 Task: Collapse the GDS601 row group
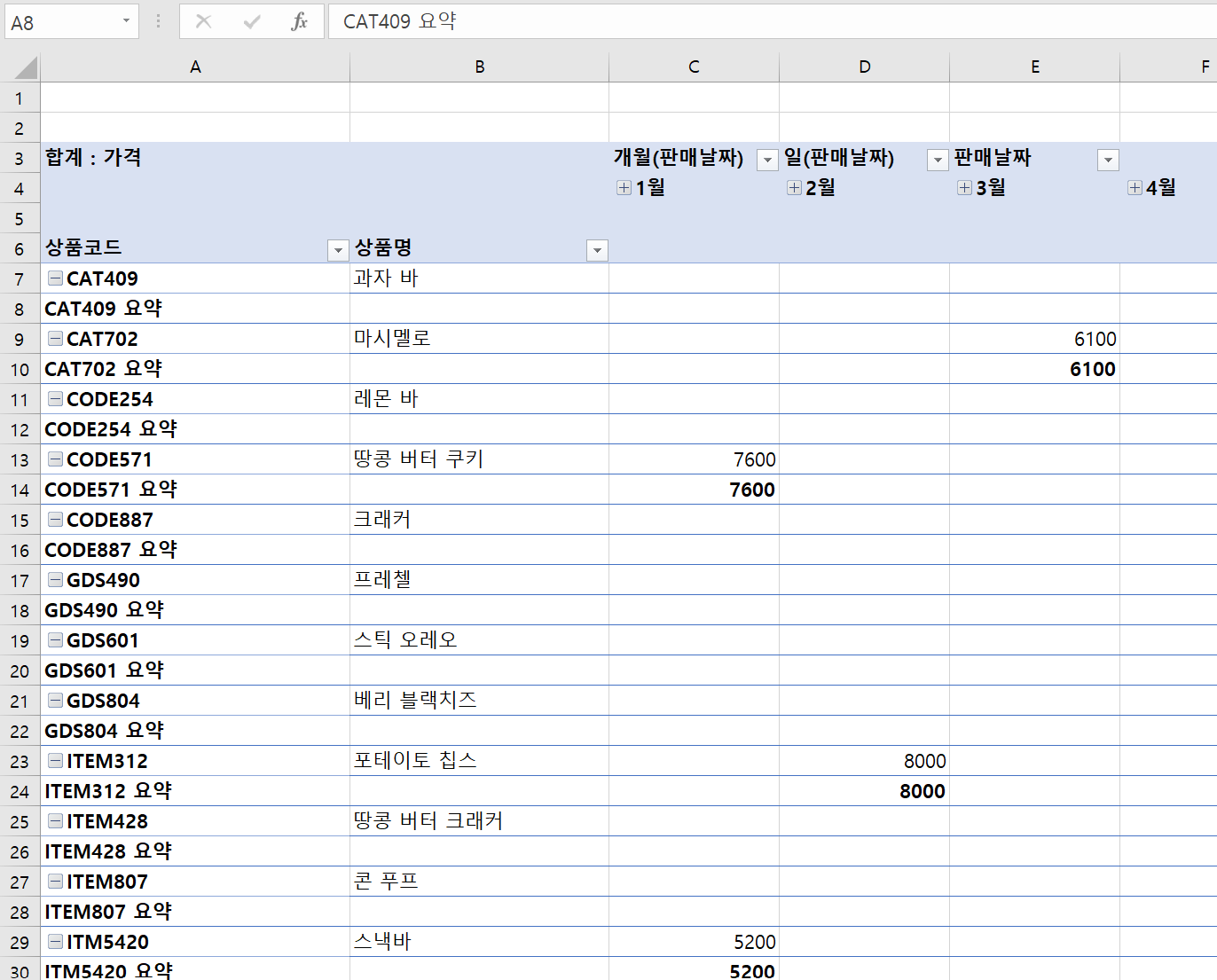point(55,640)
